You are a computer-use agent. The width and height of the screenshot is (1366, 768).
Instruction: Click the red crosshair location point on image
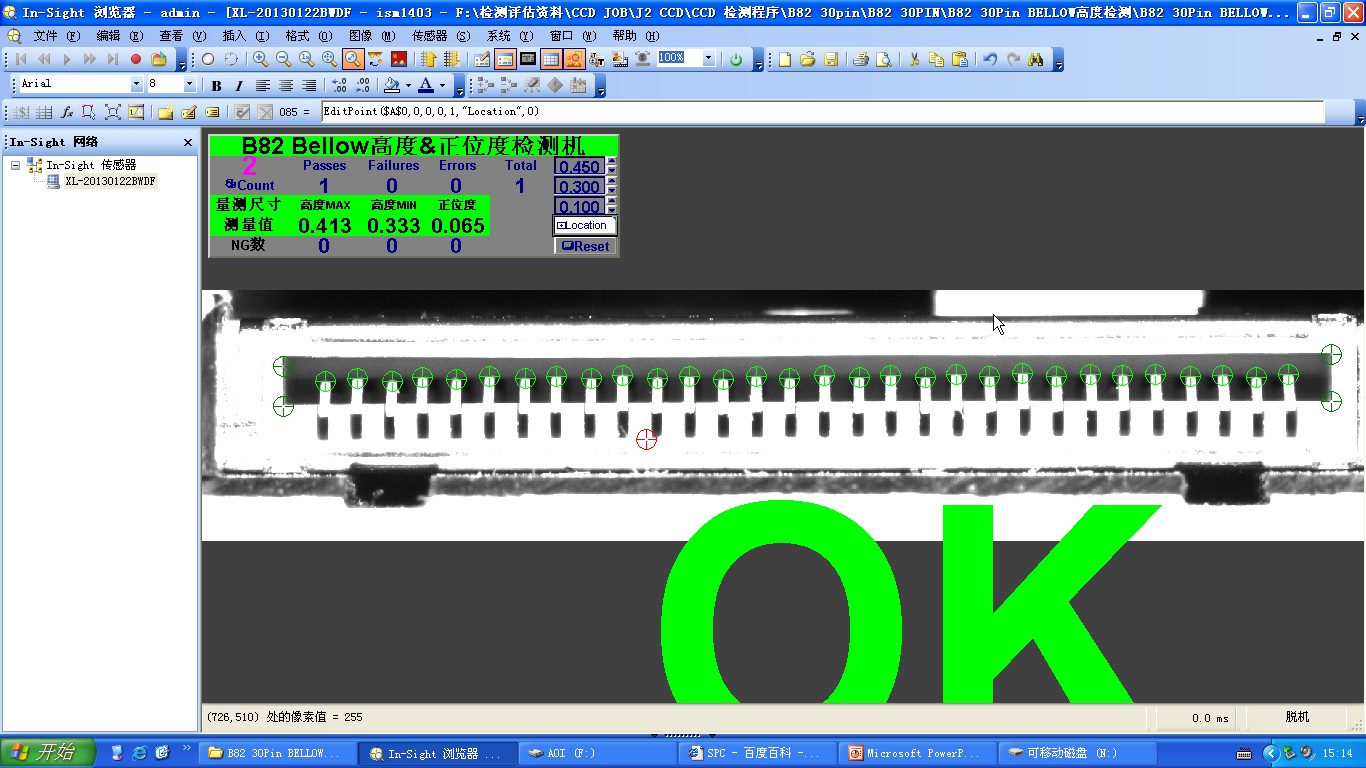tap(647, 438)
